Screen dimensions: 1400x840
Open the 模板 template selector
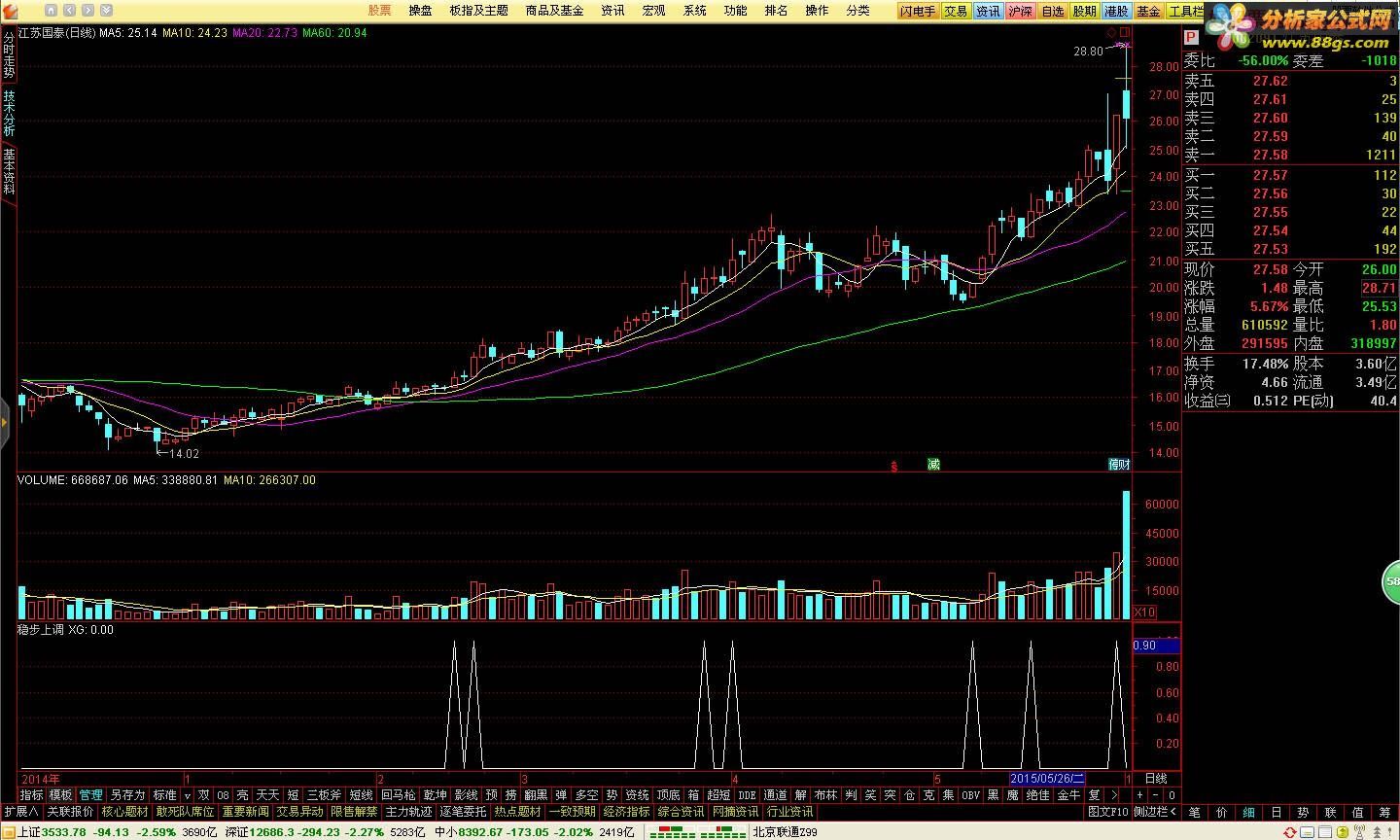point(60,795)
